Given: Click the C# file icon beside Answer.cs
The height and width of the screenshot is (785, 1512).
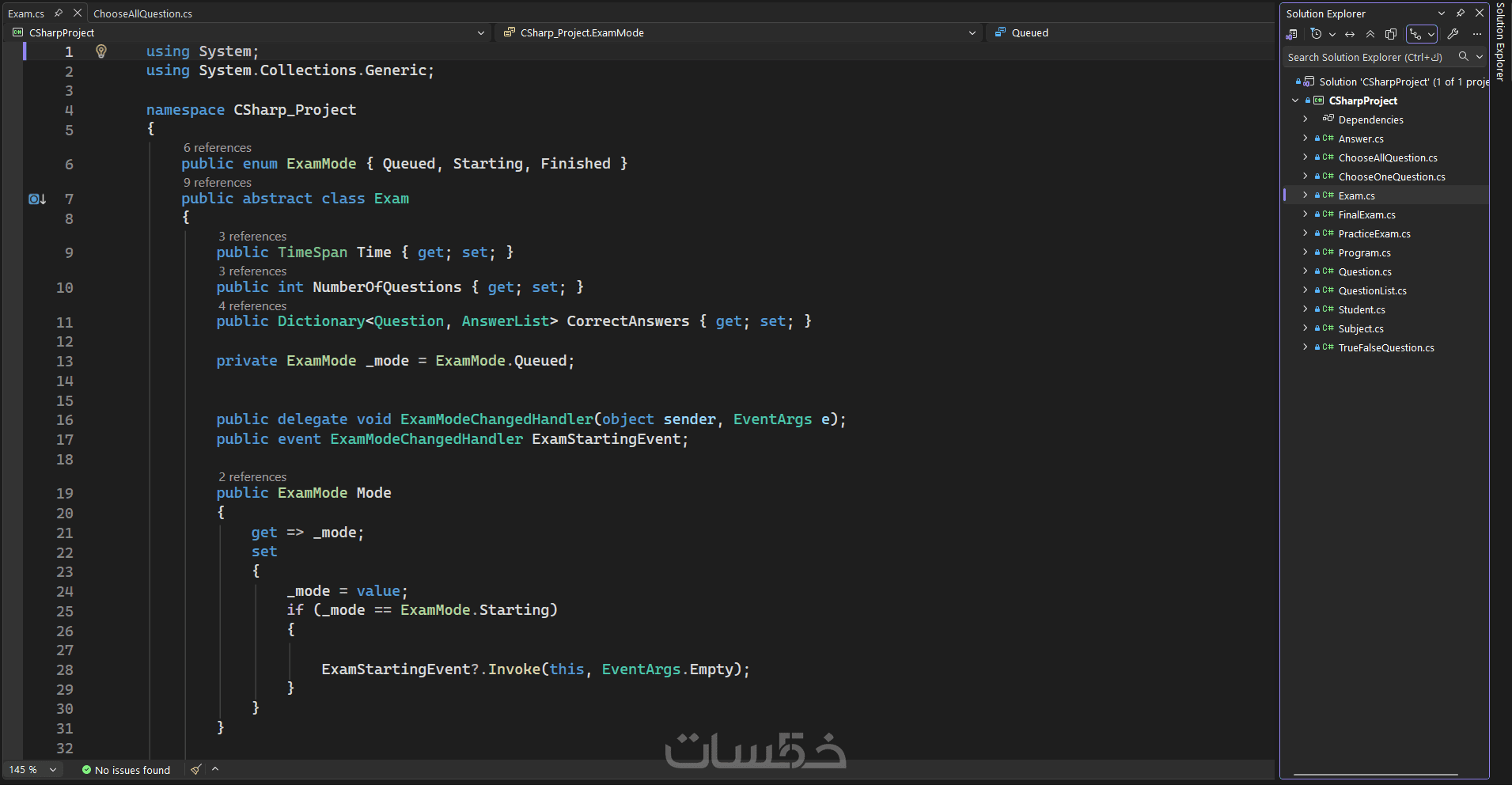Looking at the screenshot, I should [1328, 138].
